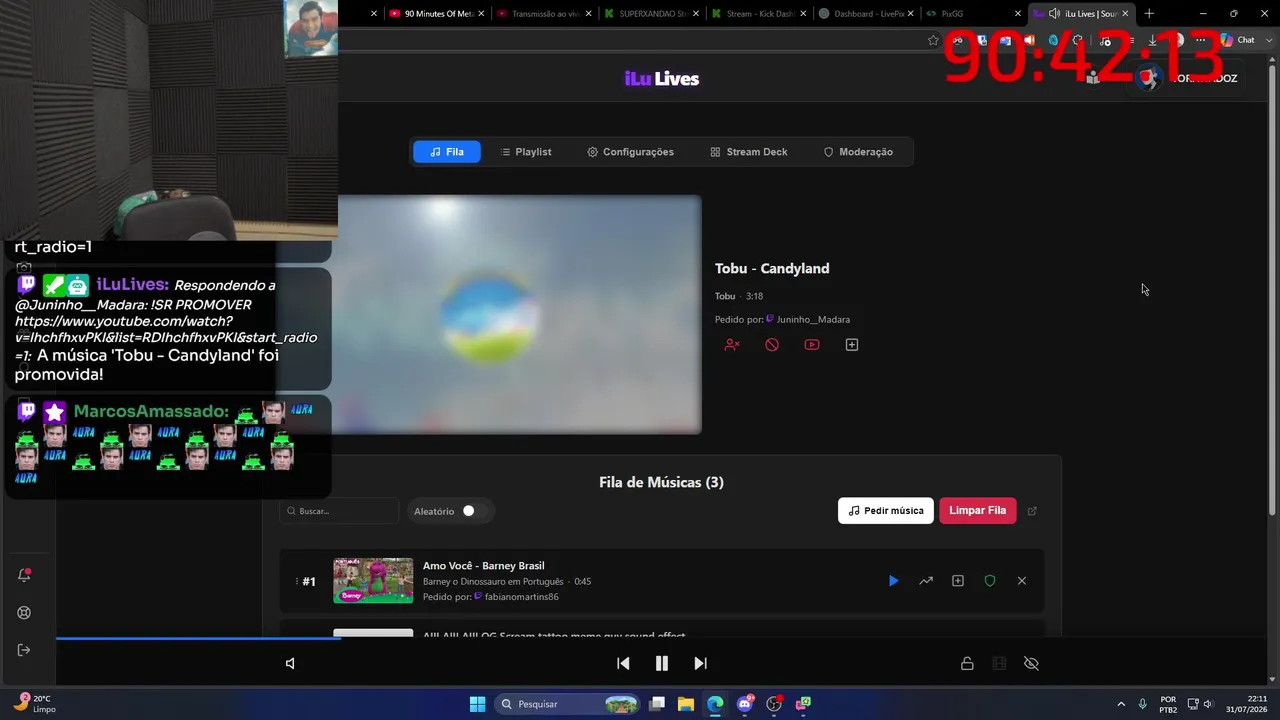
Task: Click the block icon for Tobu - Candyland
Action: tap(772, 345)
